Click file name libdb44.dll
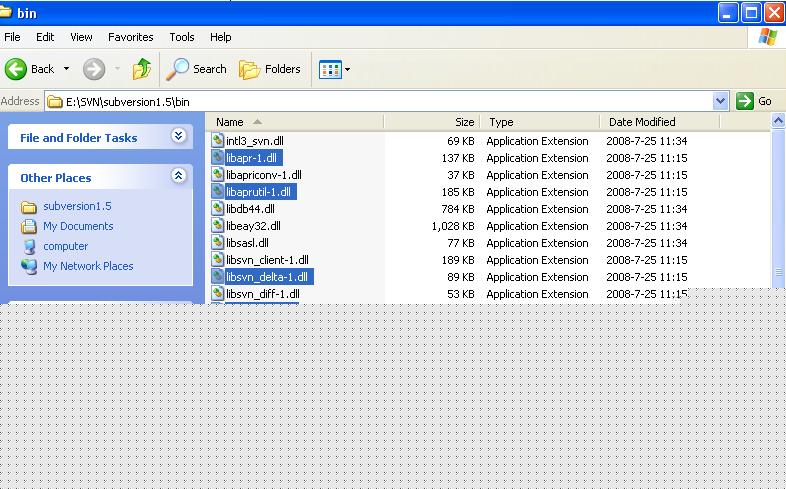Viewport: 786px width, 489px height. click(x=250, y=209)
